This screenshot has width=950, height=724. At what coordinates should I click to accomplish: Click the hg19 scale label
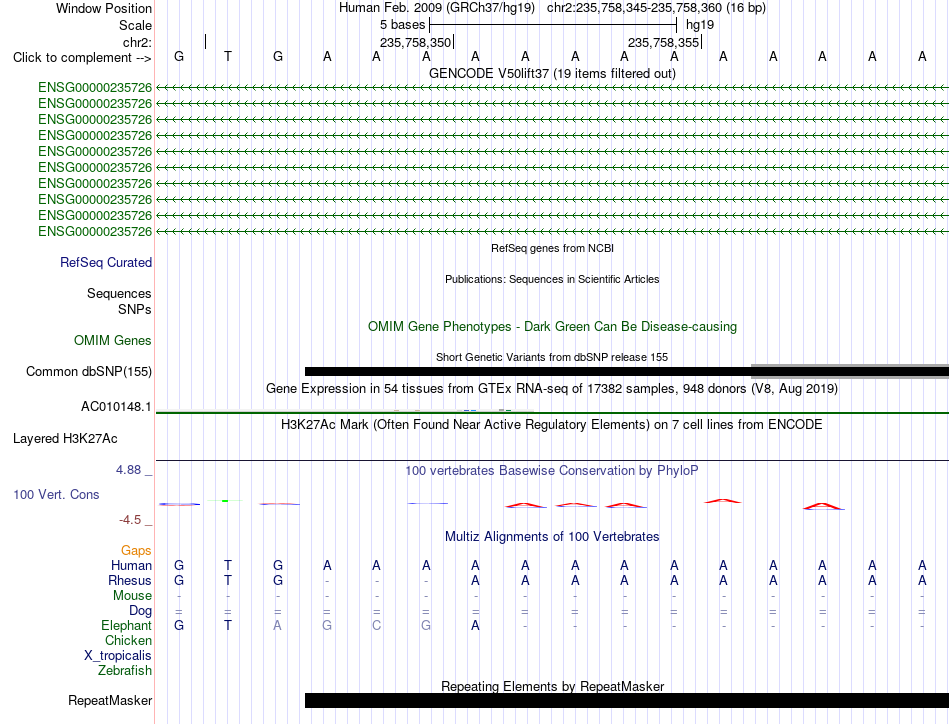(x=700, y=25)
